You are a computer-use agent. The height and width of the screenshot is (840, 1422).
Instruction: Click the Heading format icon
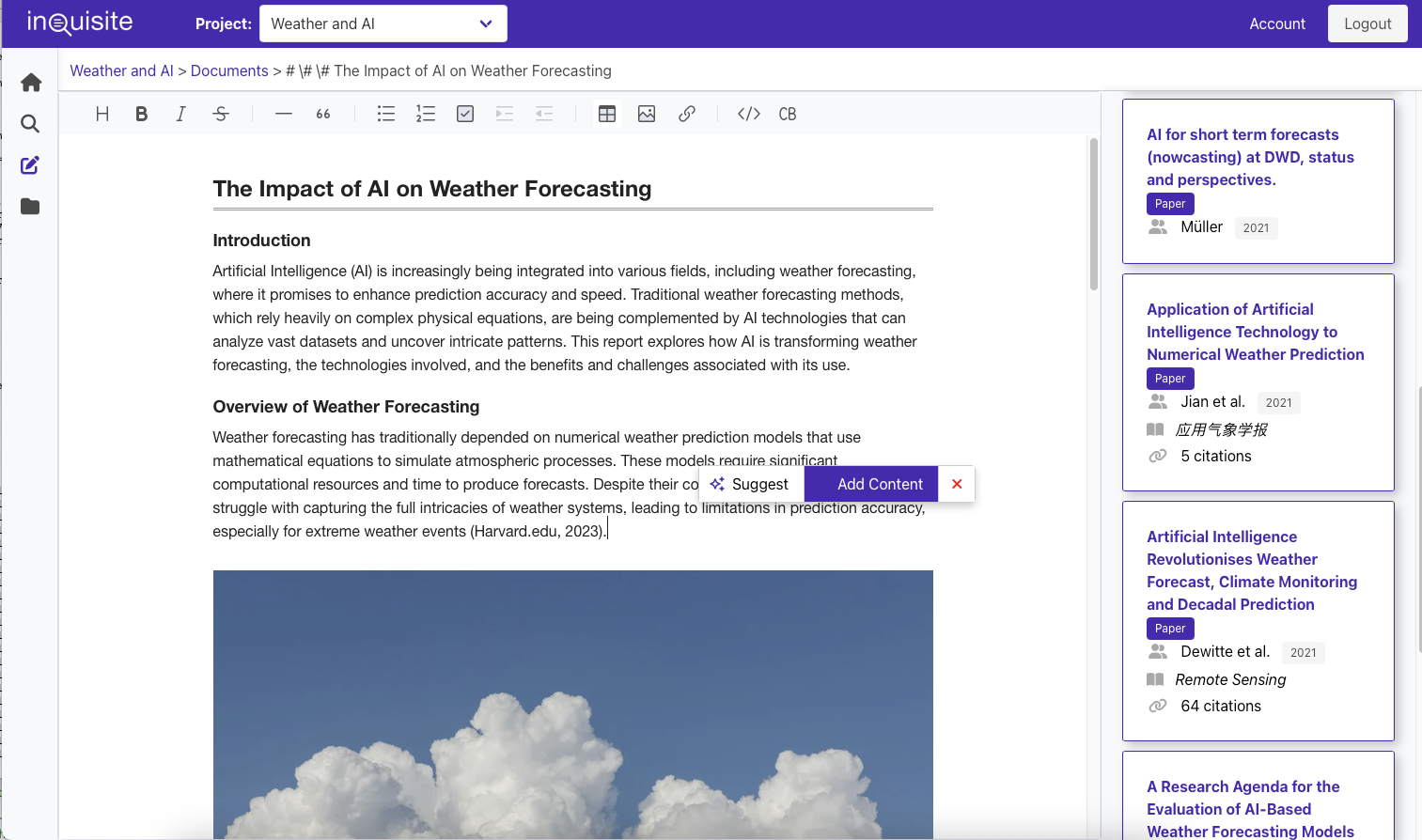pyautogui.click(x=102, y=114)
